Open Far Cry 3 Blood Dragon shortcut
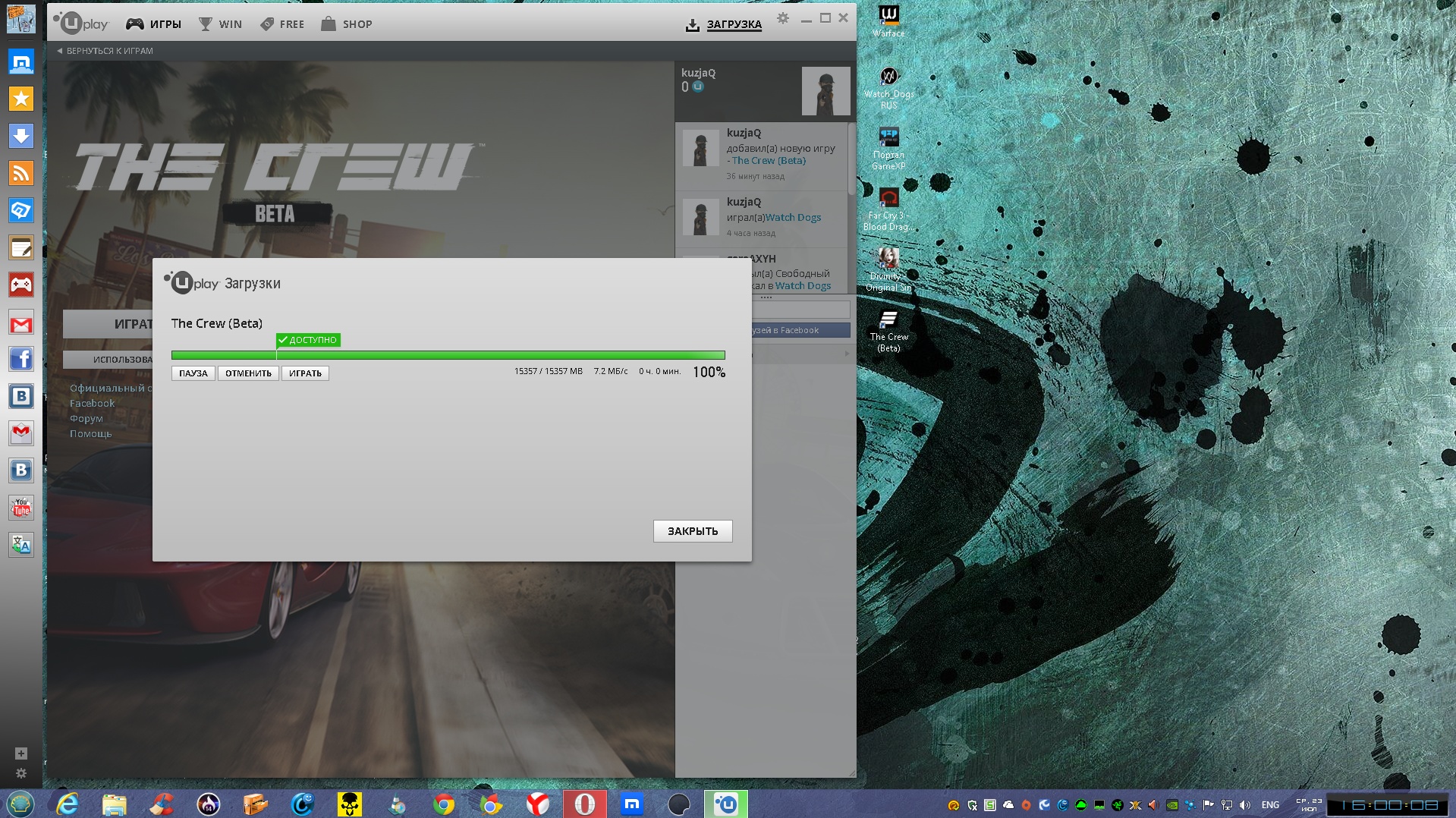The image size is (1456, 818). pyautogui.click(x=888, y=209)
